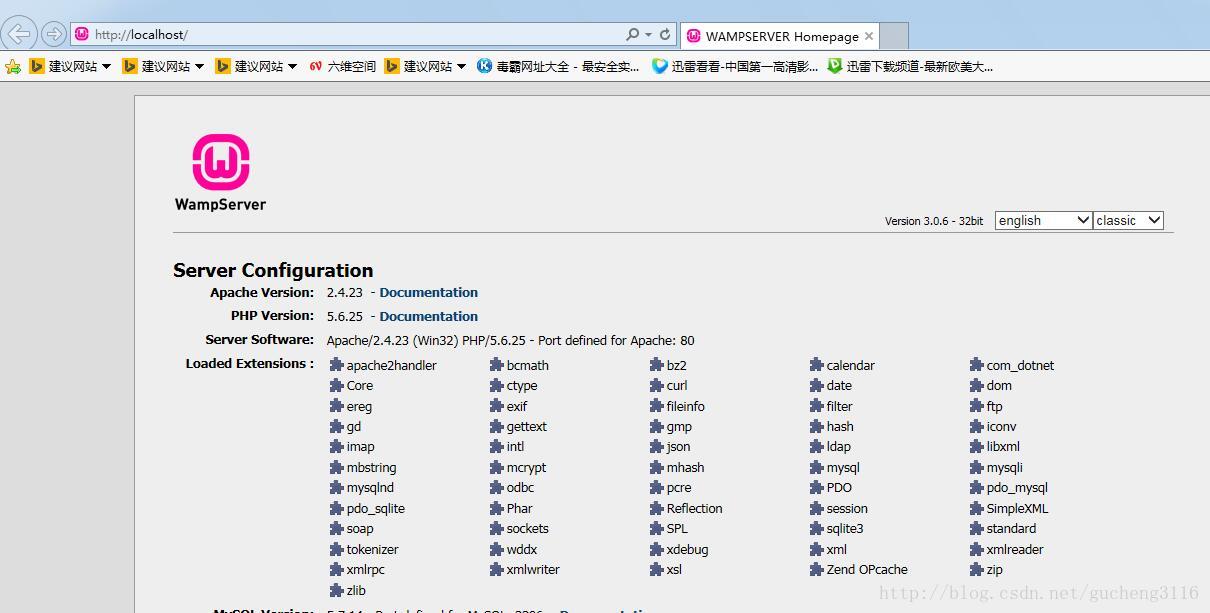Click the ctype extension name
The image size is (1210, 613).
click(522, 386)
